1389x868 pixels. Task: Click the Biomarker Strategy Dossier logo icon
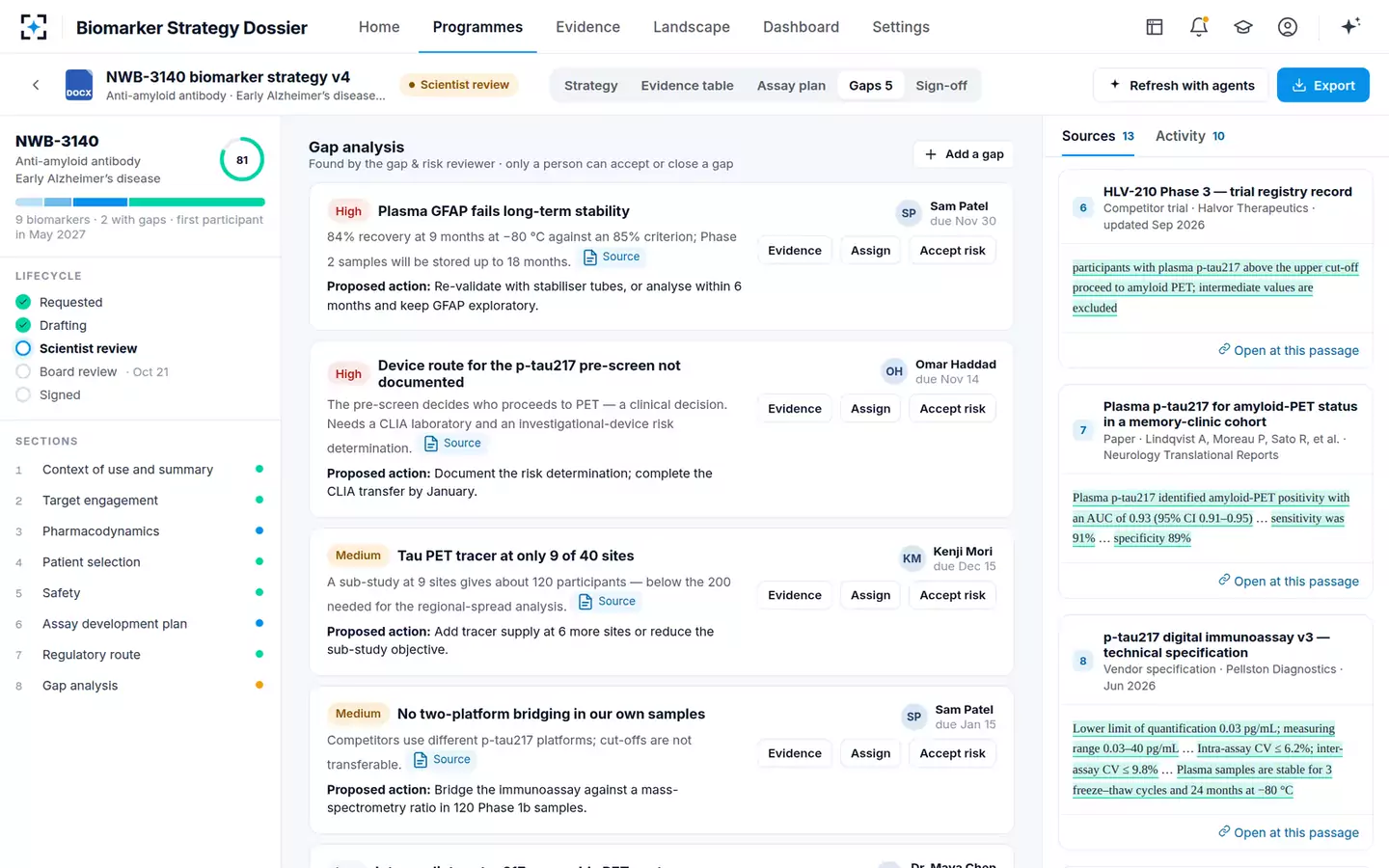click(x=34, y=27)
